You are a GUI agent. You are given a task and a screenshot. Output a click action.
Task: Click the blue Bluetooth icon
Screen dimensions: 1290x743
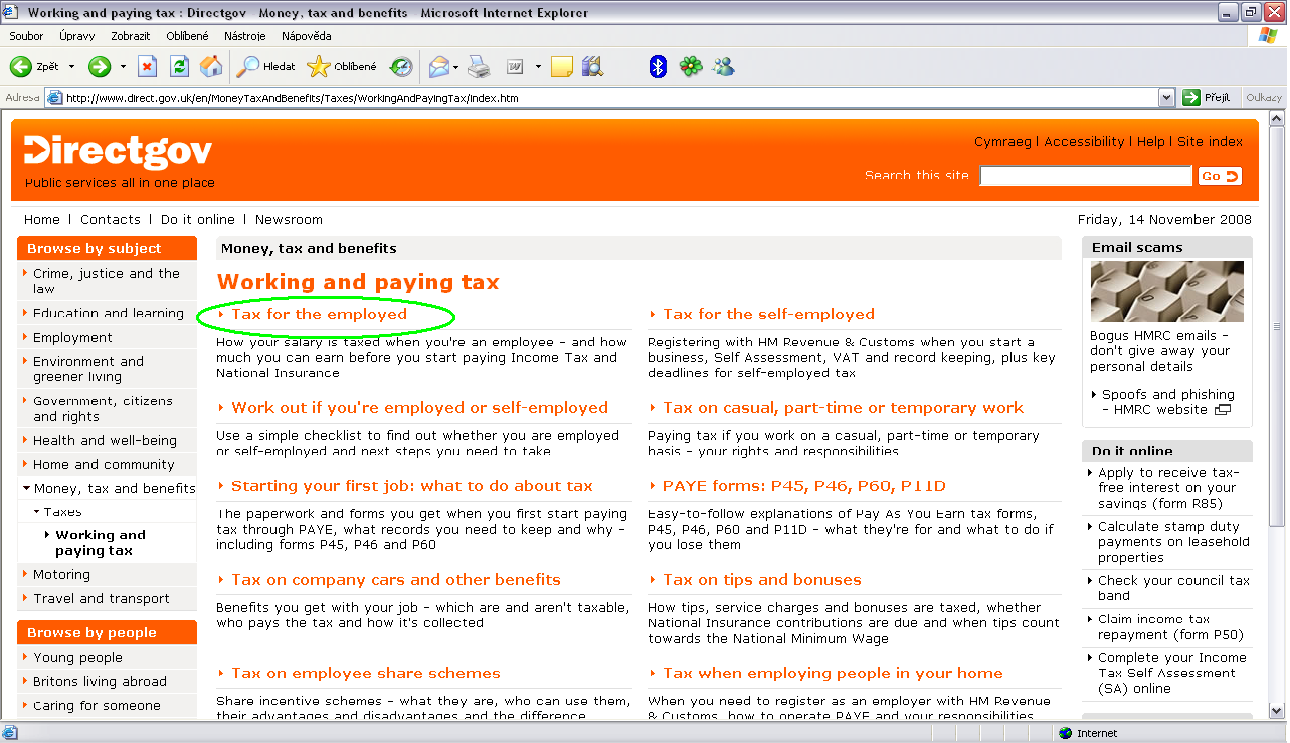point(658,67)
